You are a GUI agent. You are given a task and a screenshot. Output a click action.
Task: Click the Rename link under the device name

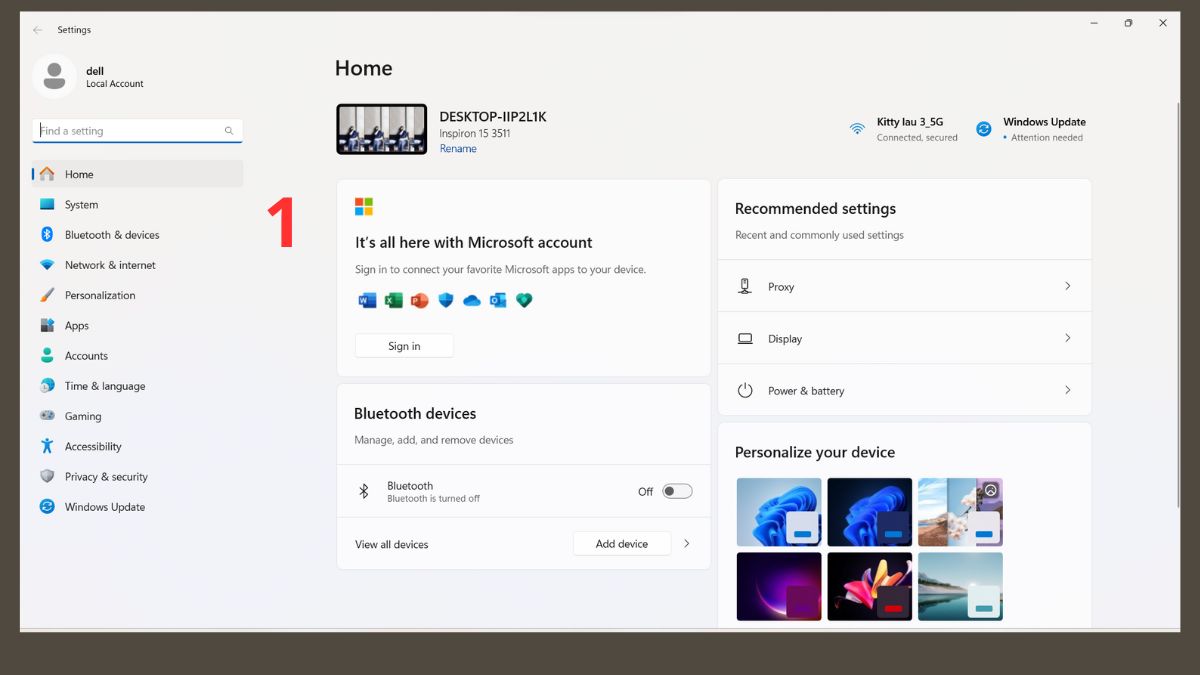pyautogui.click(x=458, y=149)
